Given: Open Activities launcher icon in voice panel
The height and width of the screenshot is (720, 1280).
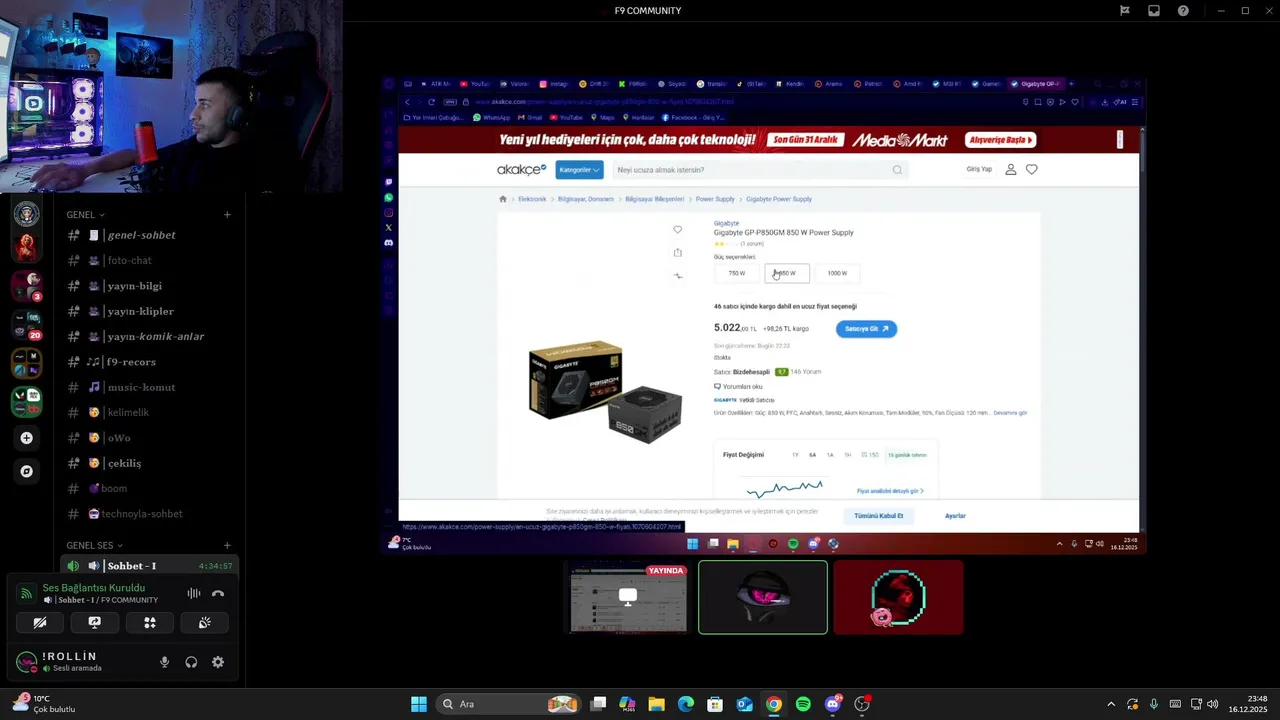Looking at the screenshot, I should coord(150,622).
